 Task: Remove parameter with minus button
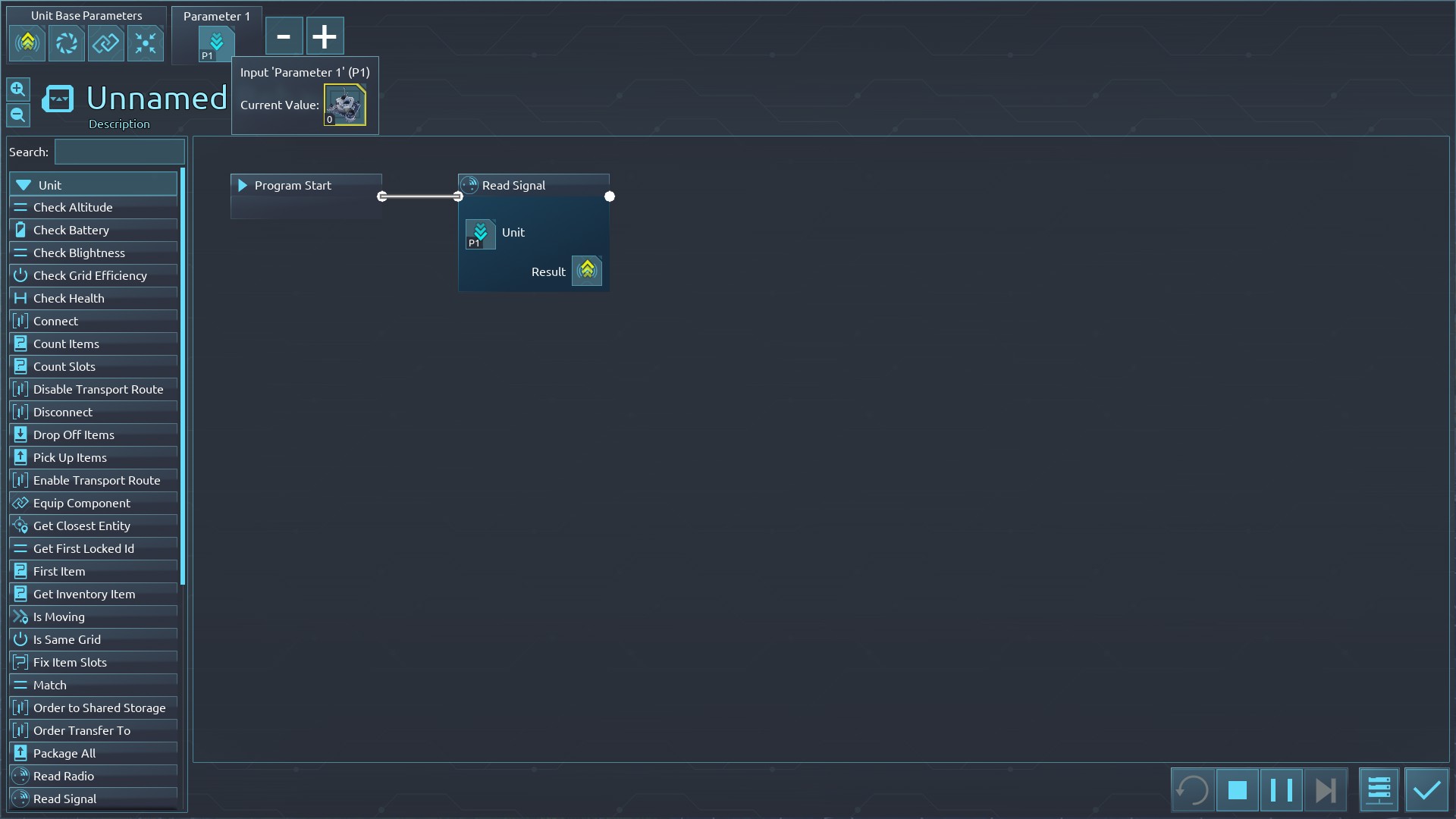[284, 36]
